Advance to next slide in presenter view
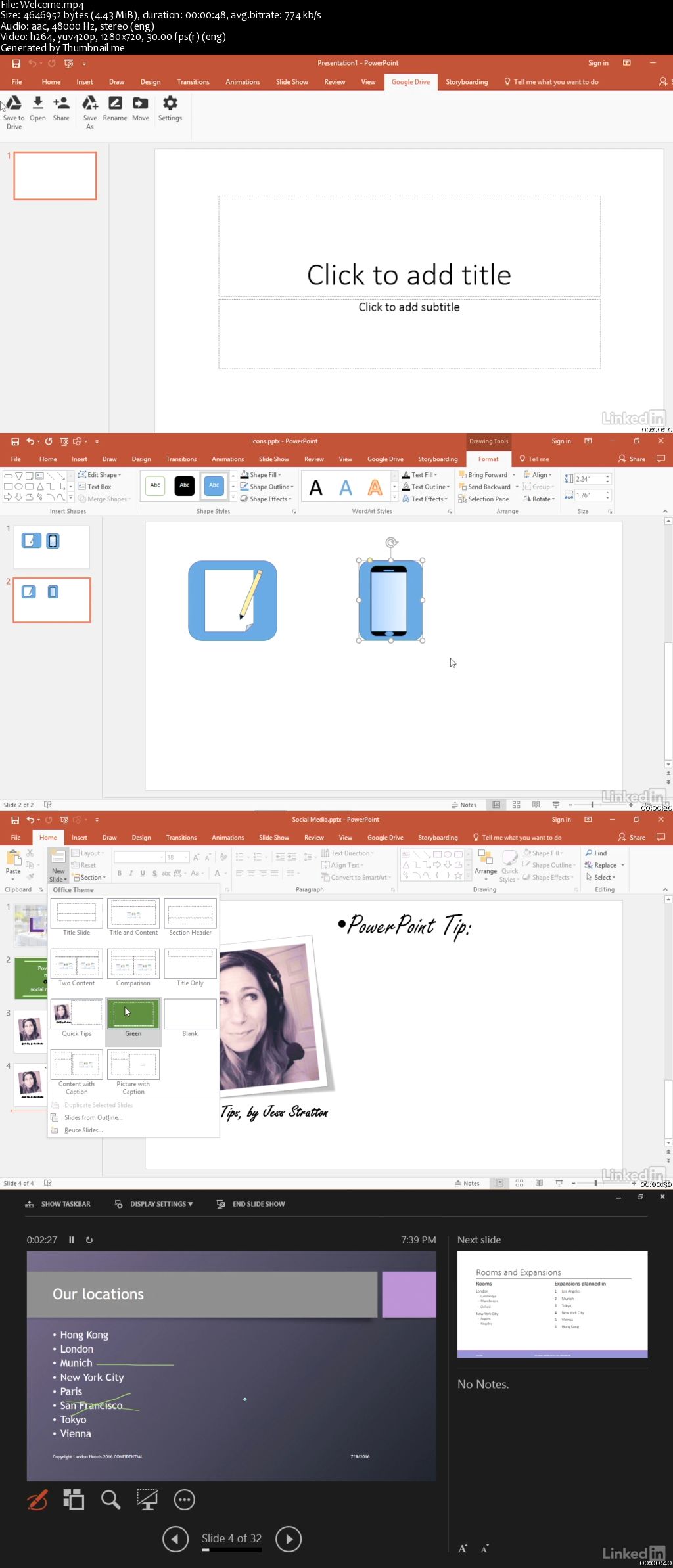 coord(289,1538)
